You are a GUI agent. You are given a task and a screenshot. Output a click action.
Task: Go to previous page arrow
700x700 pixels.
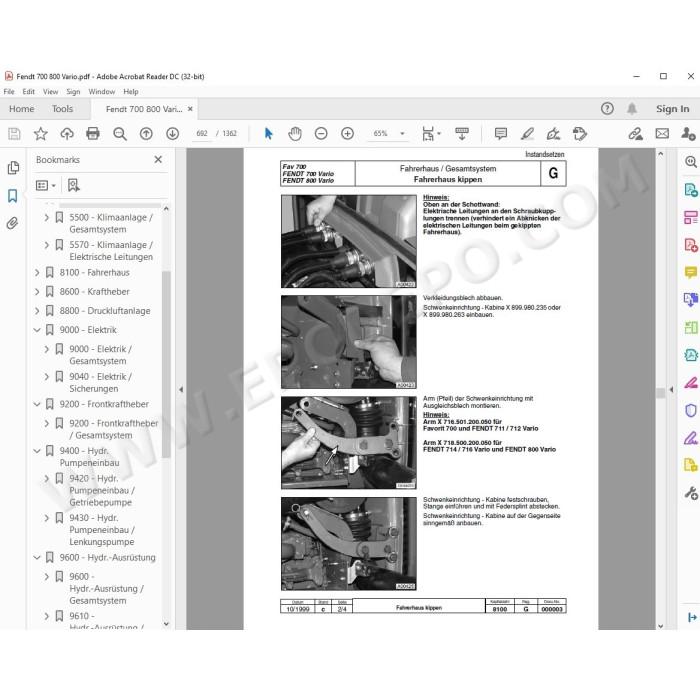(146, 133)
